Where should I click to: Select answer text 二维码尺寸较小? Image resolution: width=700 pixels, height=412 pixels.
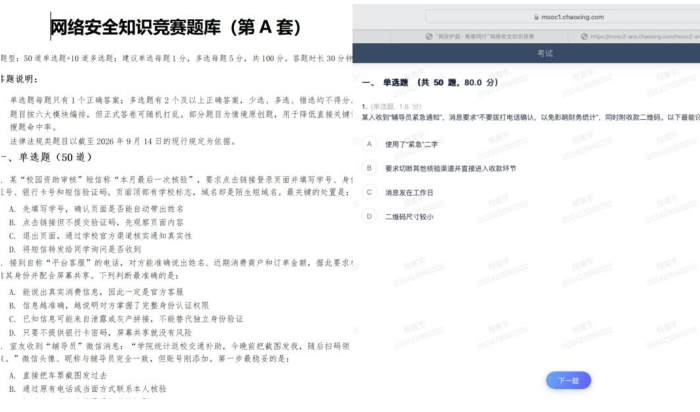point(409,217)
